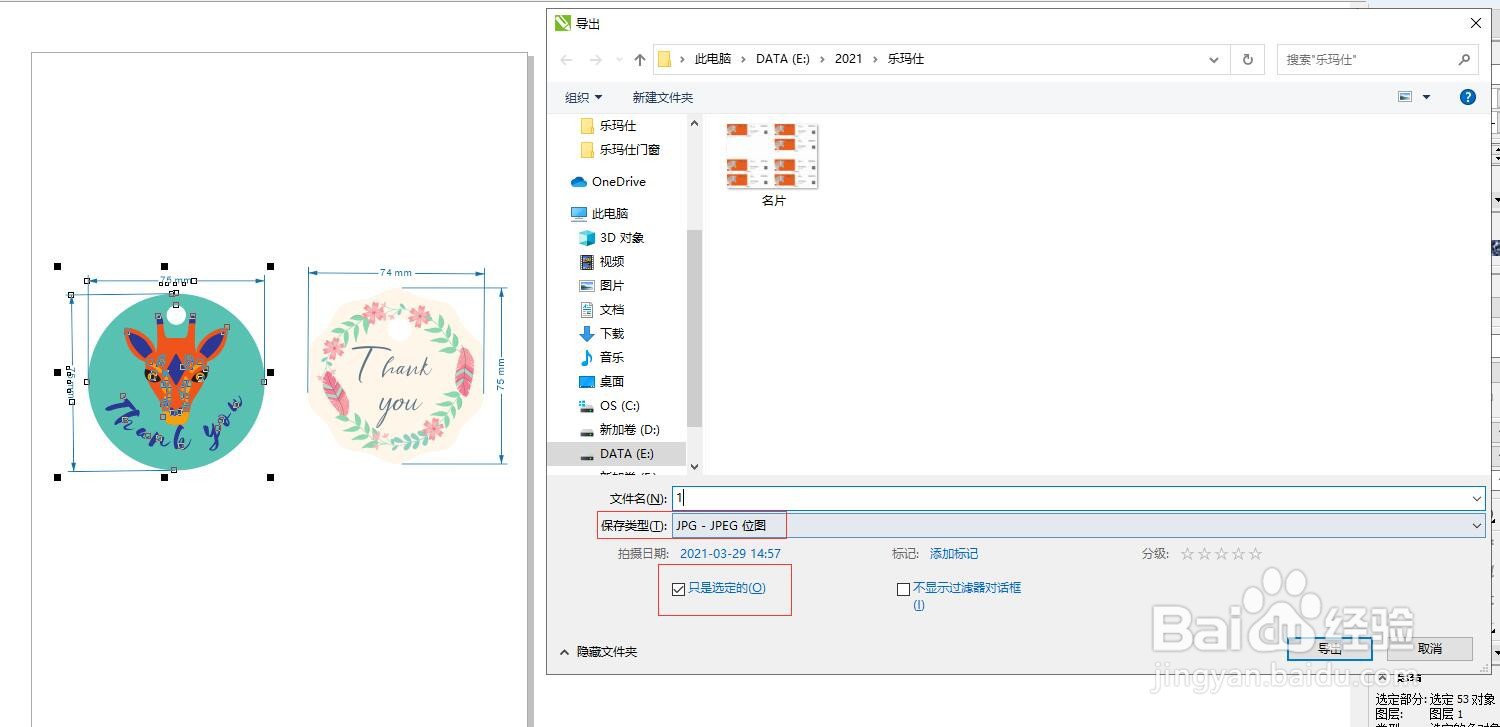The height and width of the screenshot is (727, 1500).
Task: Collapse folders with 隐藏文件夹
Action: click(598, 652)
